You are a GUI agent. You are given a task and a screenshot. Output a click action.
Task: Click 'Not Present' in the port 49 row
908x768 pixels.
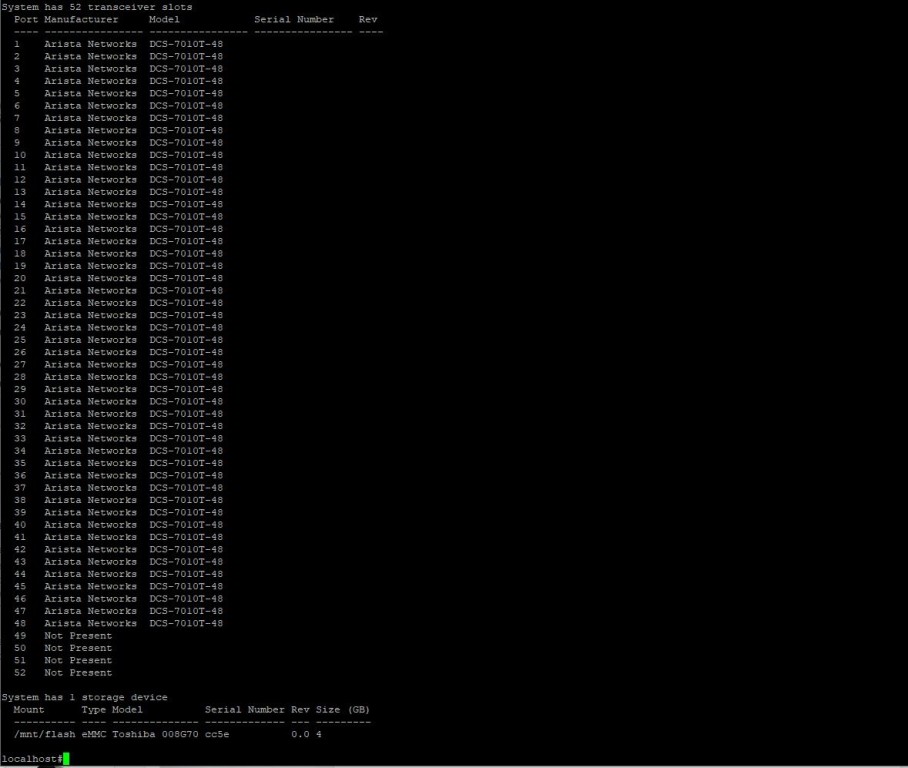[78, 636]
